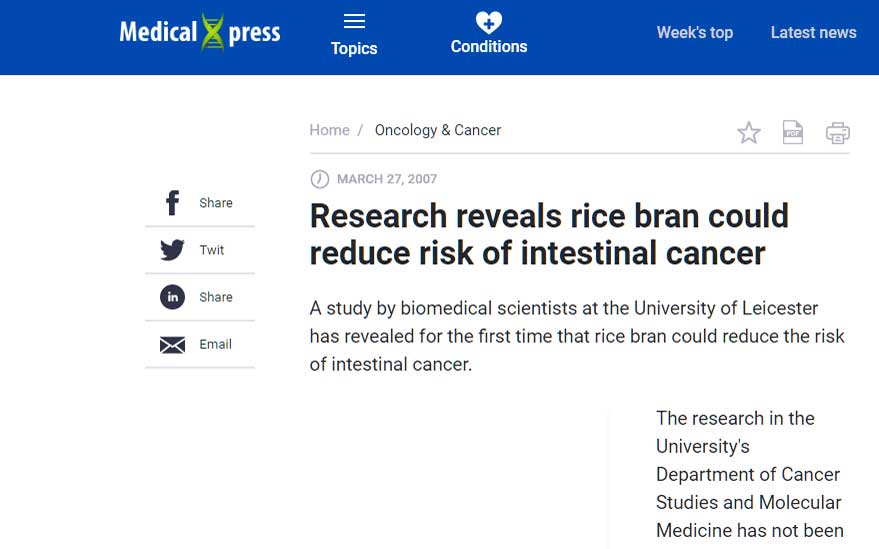
Task: Click the rice bran article headline
Action: [548, 234]
